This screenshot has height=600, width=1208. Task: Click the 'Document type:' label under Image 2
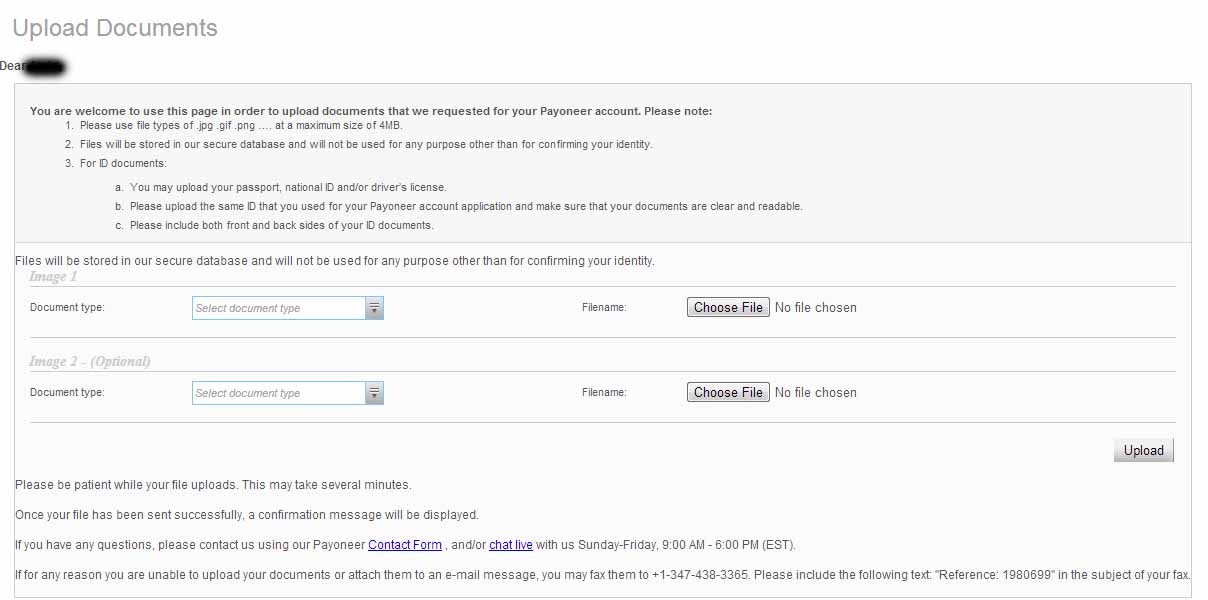pyautogui.click(x=67, y=393)
